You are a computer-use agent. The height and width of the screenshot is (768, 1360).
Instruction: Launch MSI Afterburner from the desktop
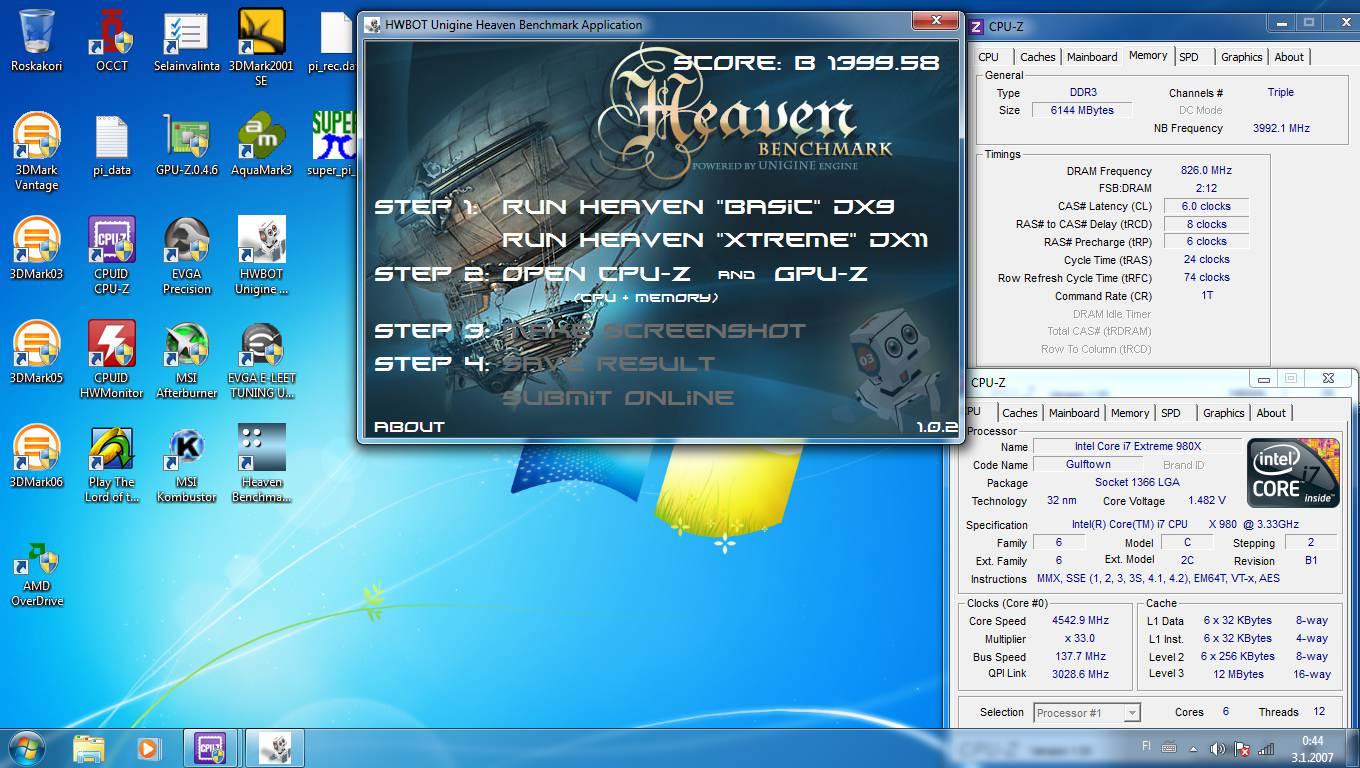click(x=187, y=359)
